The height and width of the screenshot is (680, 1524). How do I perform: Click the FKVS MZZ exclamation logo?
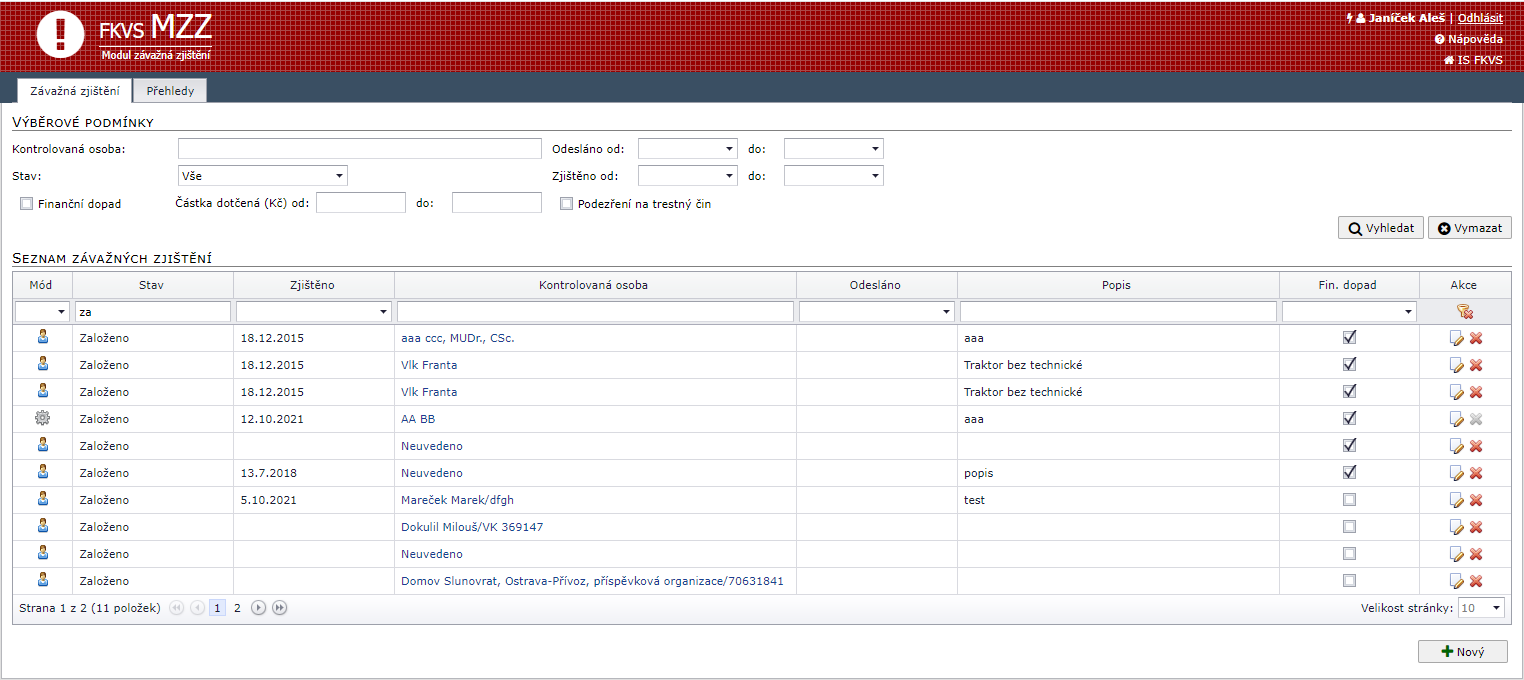(x=61, y=35)
